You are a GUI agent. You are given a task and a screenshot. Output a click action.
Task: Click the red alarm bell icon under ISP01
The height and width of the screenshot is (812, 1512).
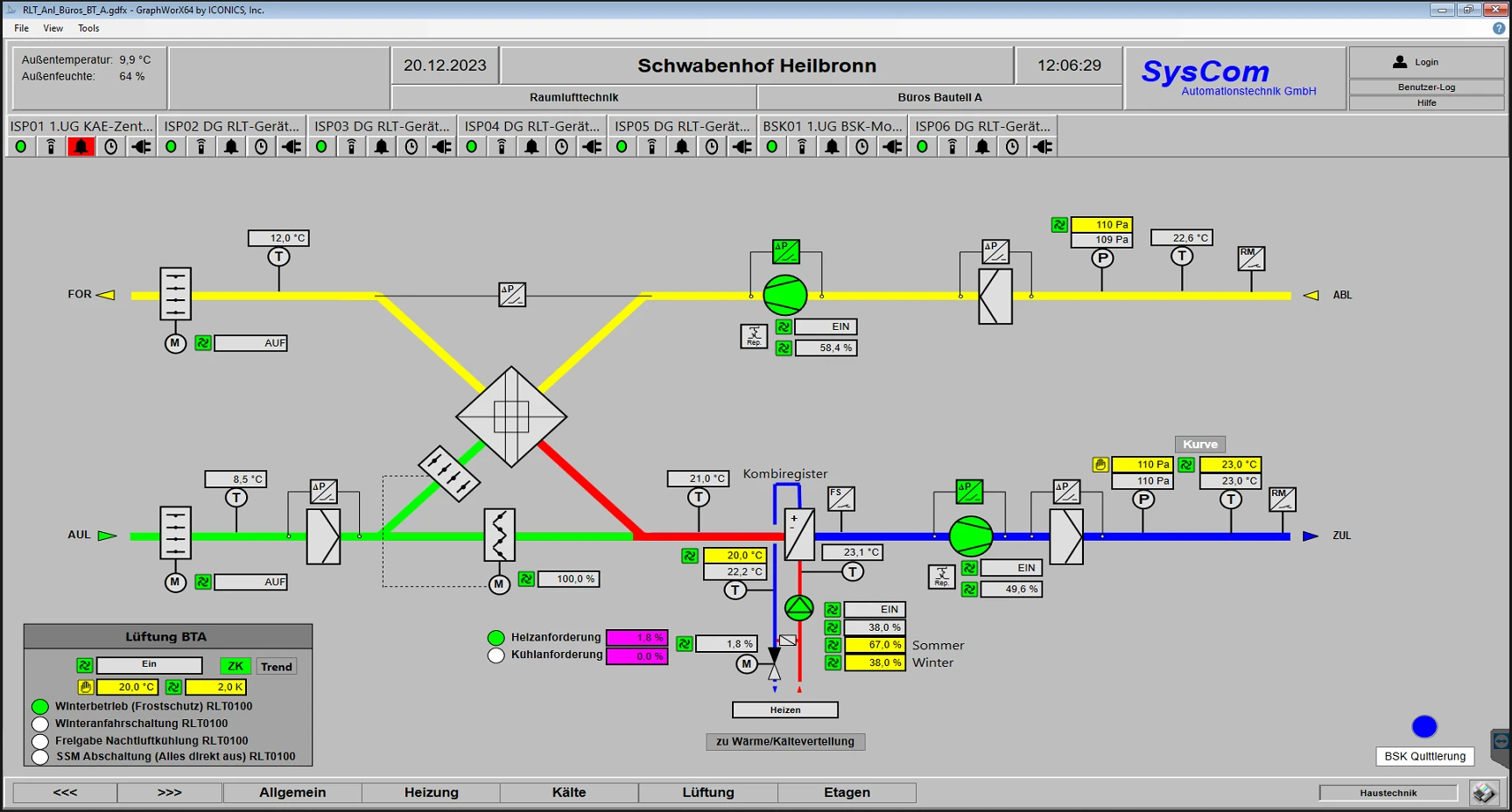point(81,146)
